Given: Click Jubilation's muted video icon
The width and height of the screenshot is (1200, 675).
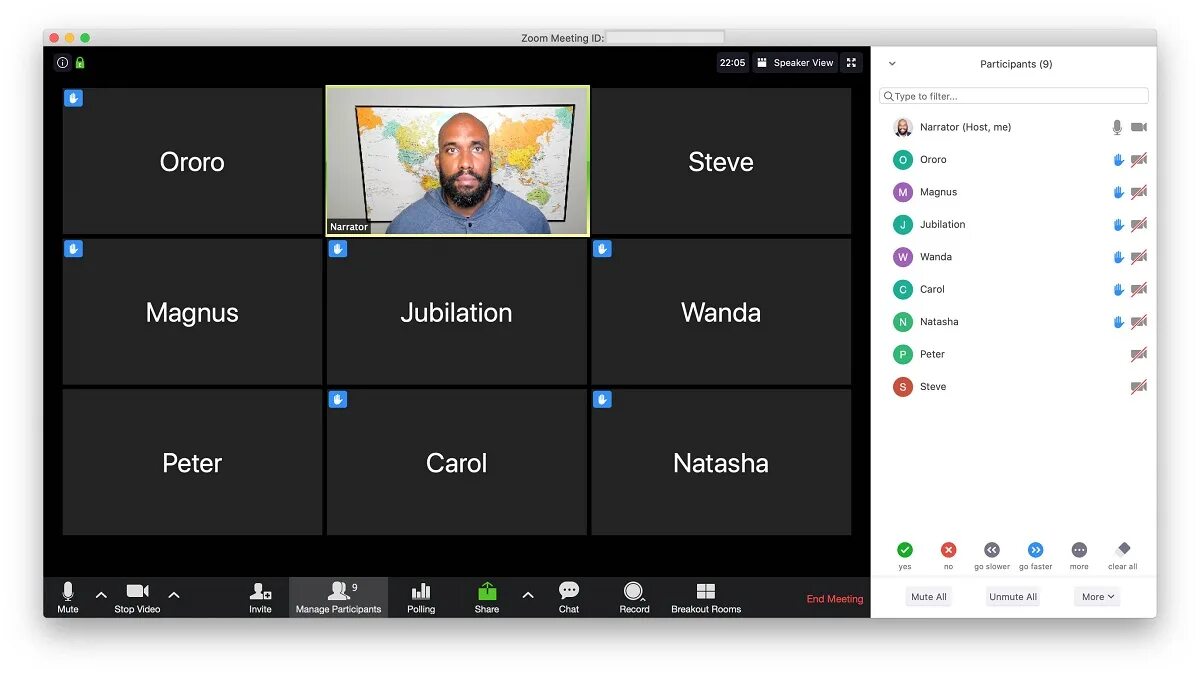Looking at the screenshot, I should pyautogui.click(x=1139, y=225).
